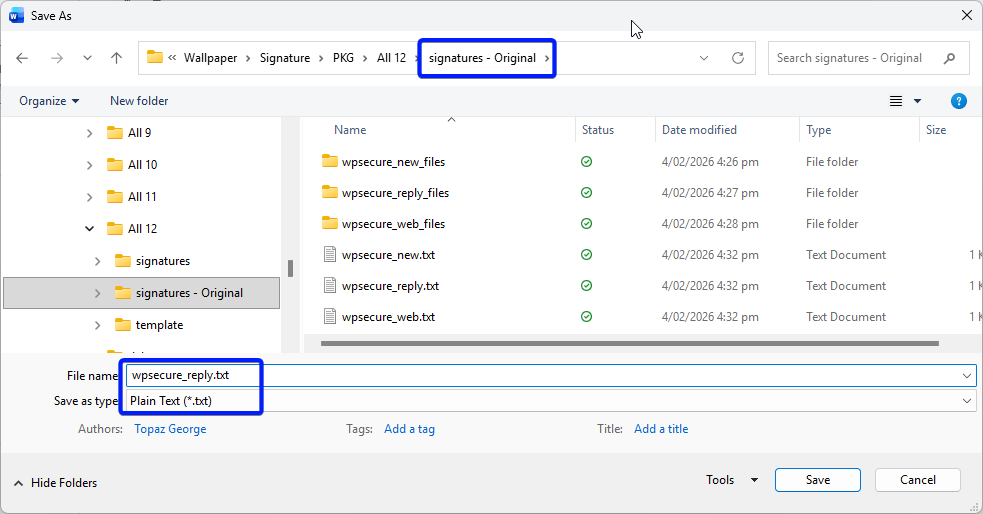The height and width of the screenshot is (514, 983).
Task: Change view layout icon
Action: click(x=896, y=101)
